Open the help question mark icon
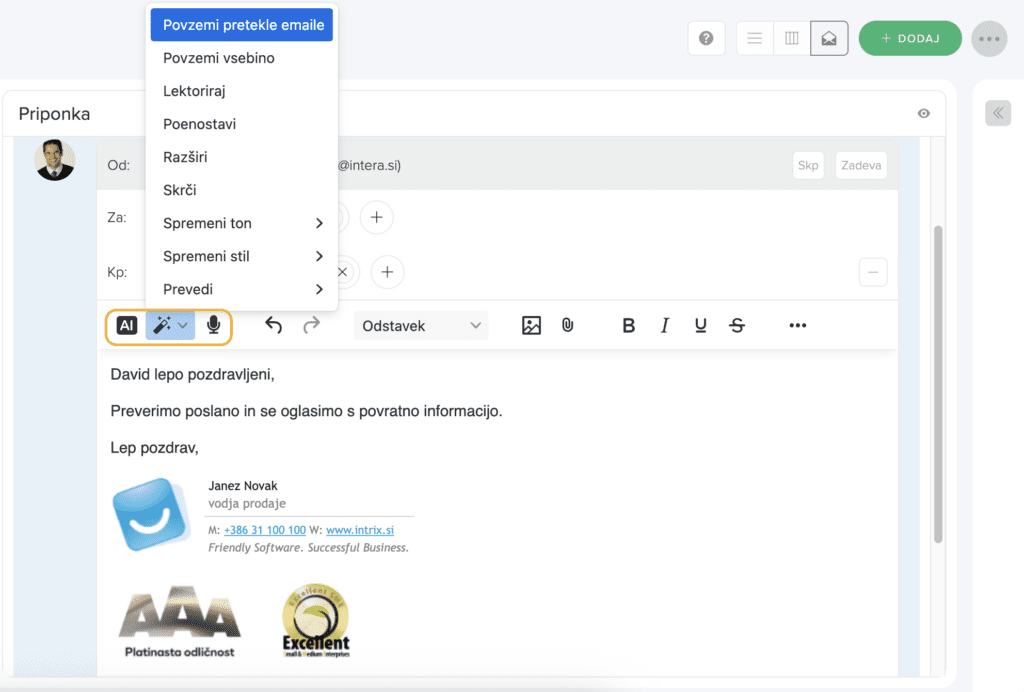This screenshot has width=1024, height=692. pyautogui.click(x=706, y=39)
